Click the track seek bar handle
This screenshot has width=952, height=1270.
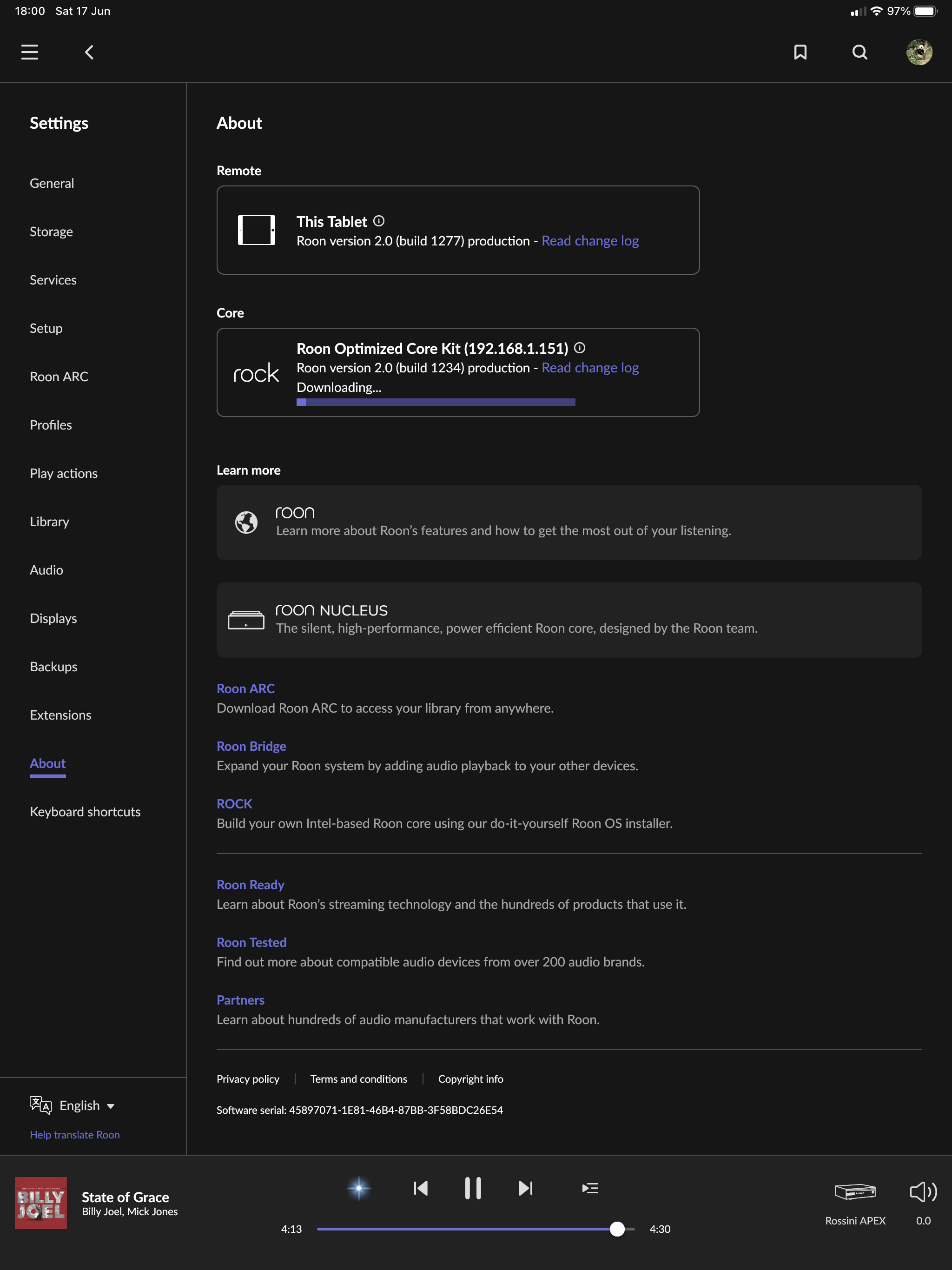[x=617, y=1229]
